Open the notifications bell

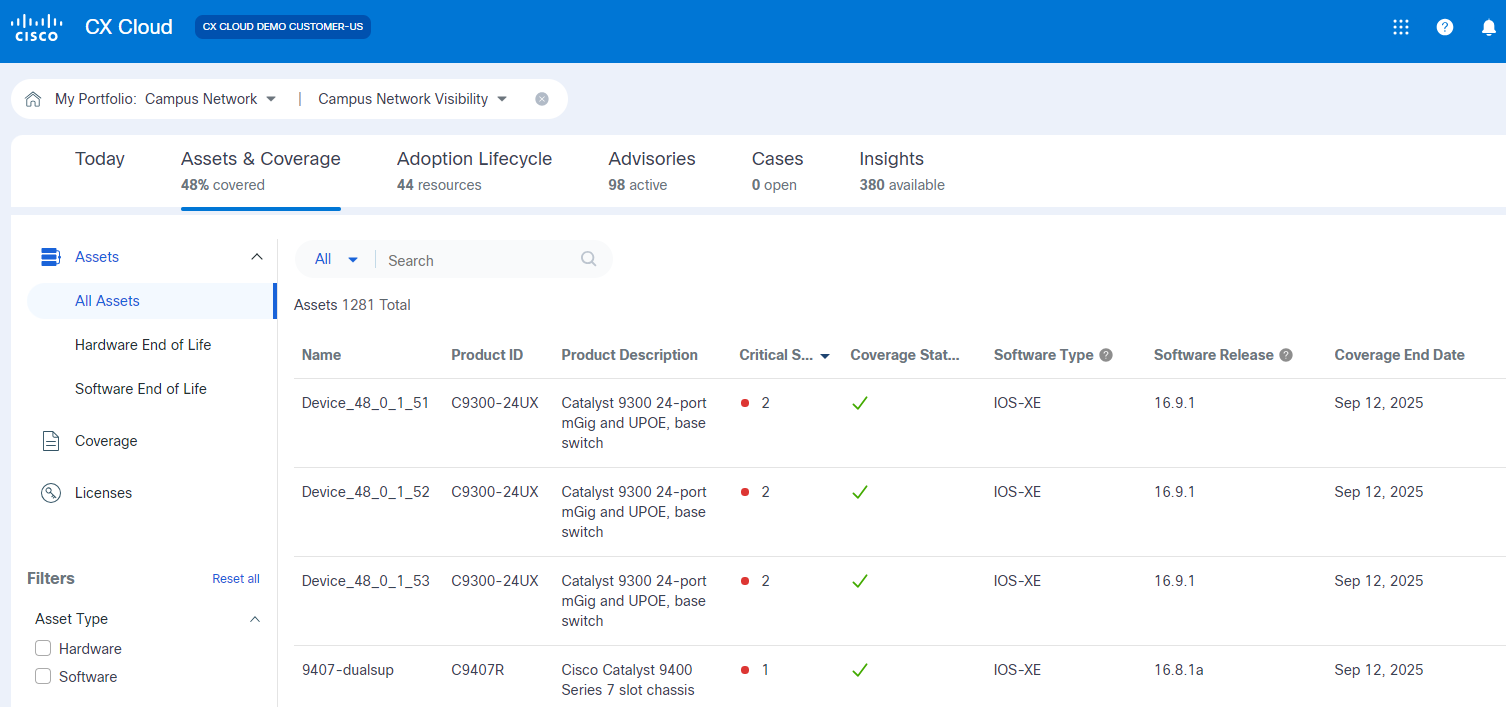point(1489,27)
